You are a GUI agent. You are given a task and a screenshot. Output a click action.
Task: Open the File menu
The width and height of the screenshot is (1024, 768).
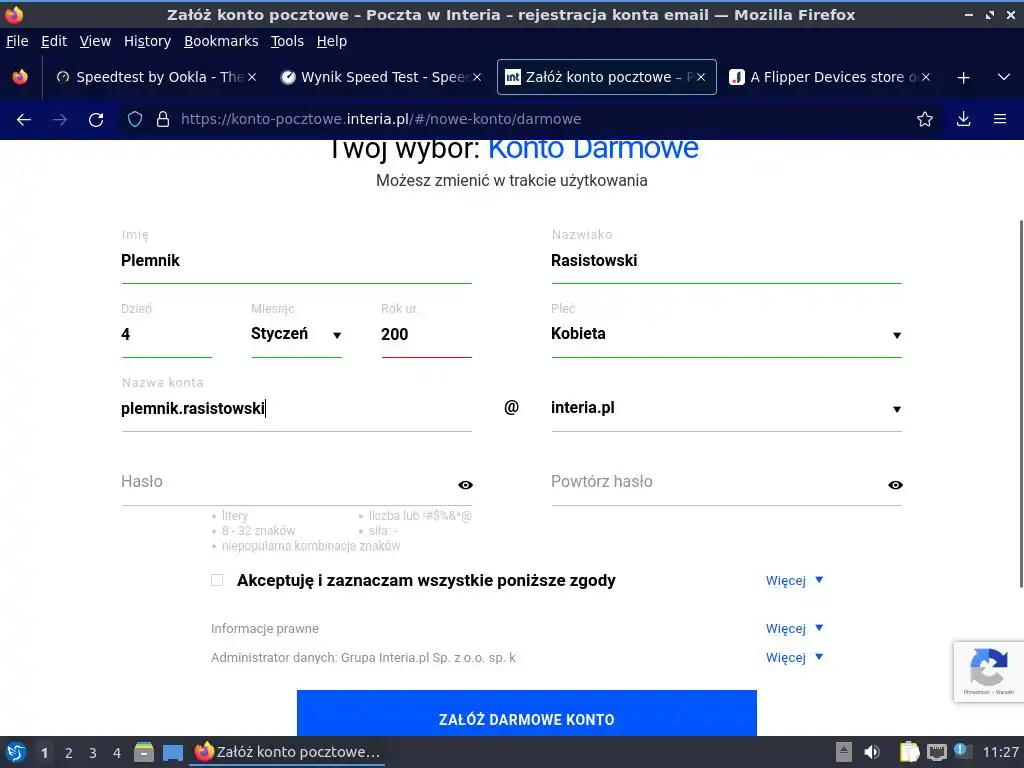(17, 41)
